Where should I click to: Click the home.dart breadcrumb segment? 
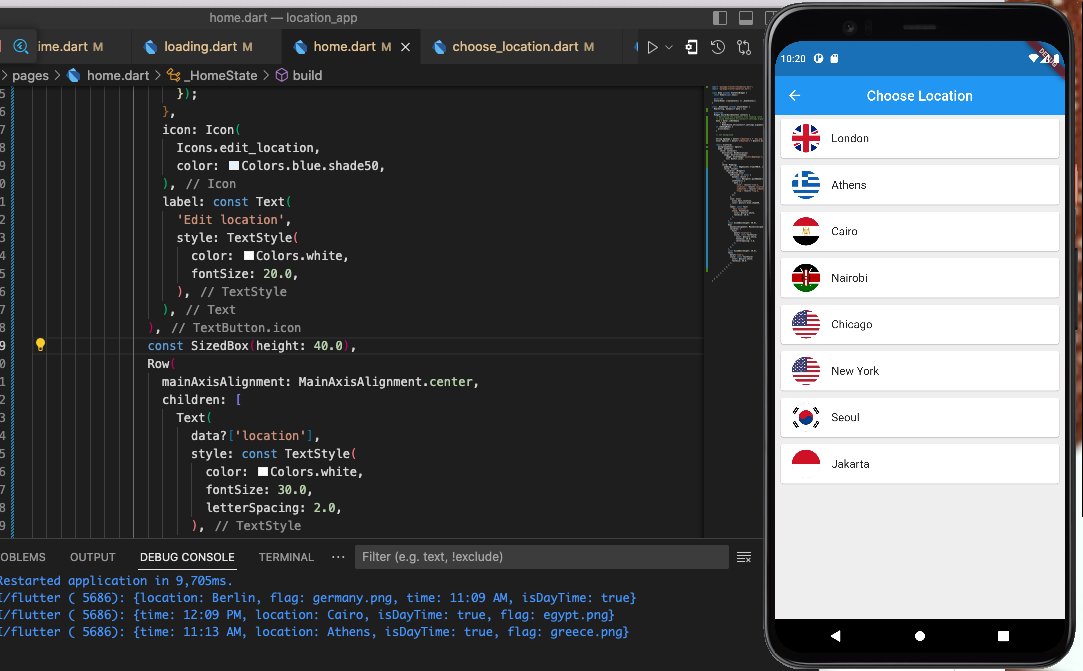click(x=117, y=75)
